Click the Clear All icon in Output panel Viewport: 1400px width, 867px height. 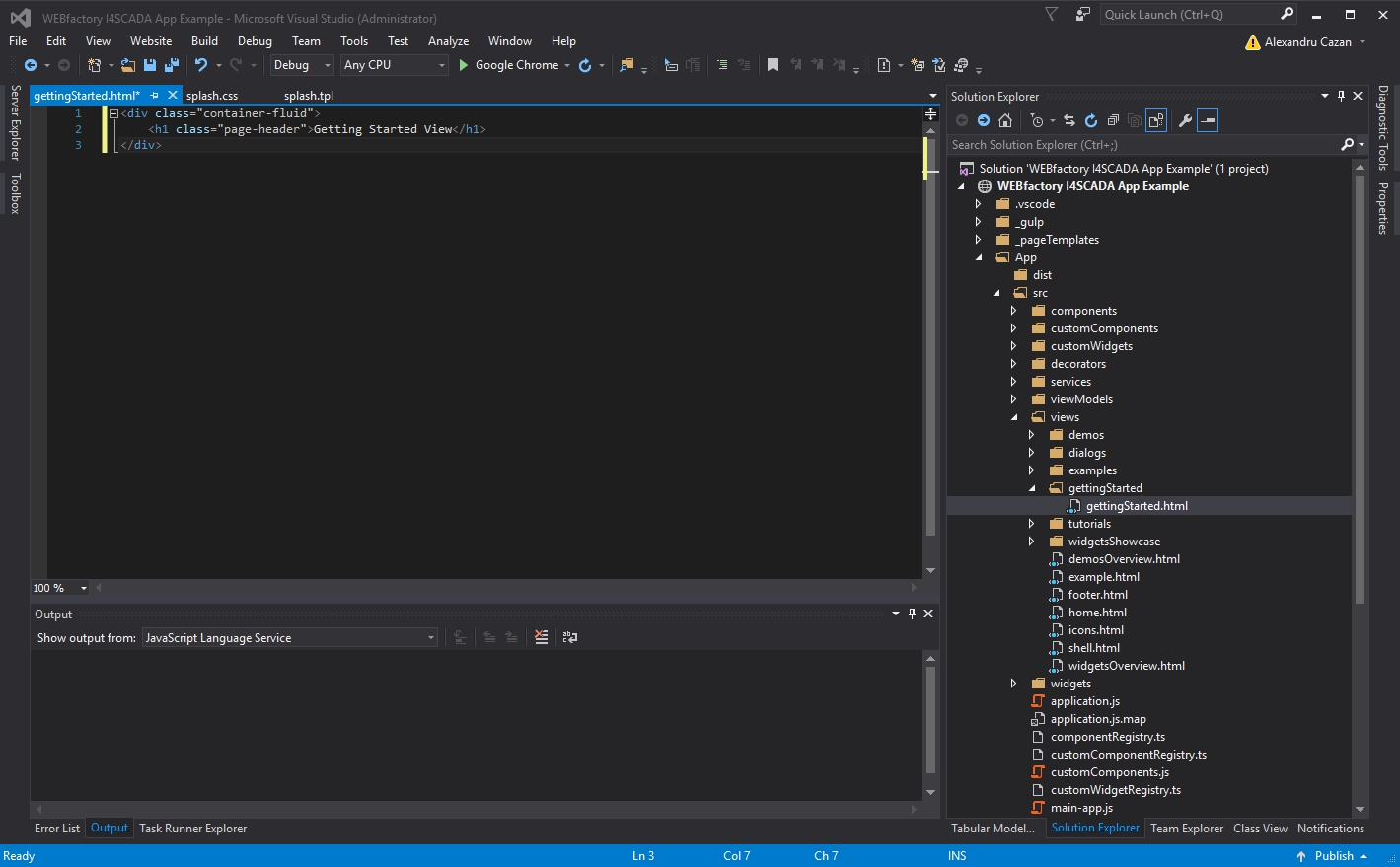coord(541,637)
